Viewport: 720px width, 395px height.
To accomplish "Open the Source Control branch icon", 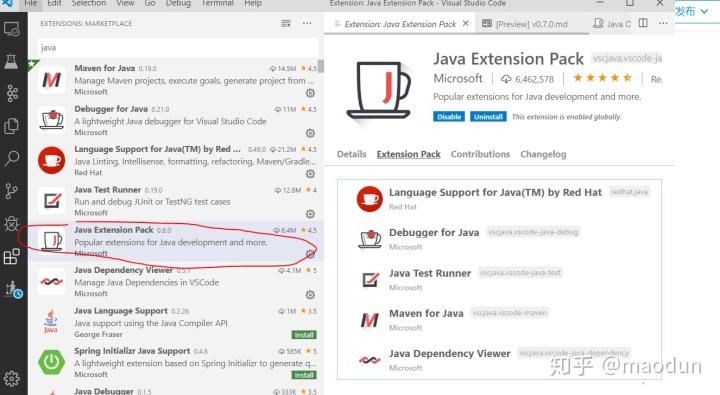I will click(x=11, y=191).
